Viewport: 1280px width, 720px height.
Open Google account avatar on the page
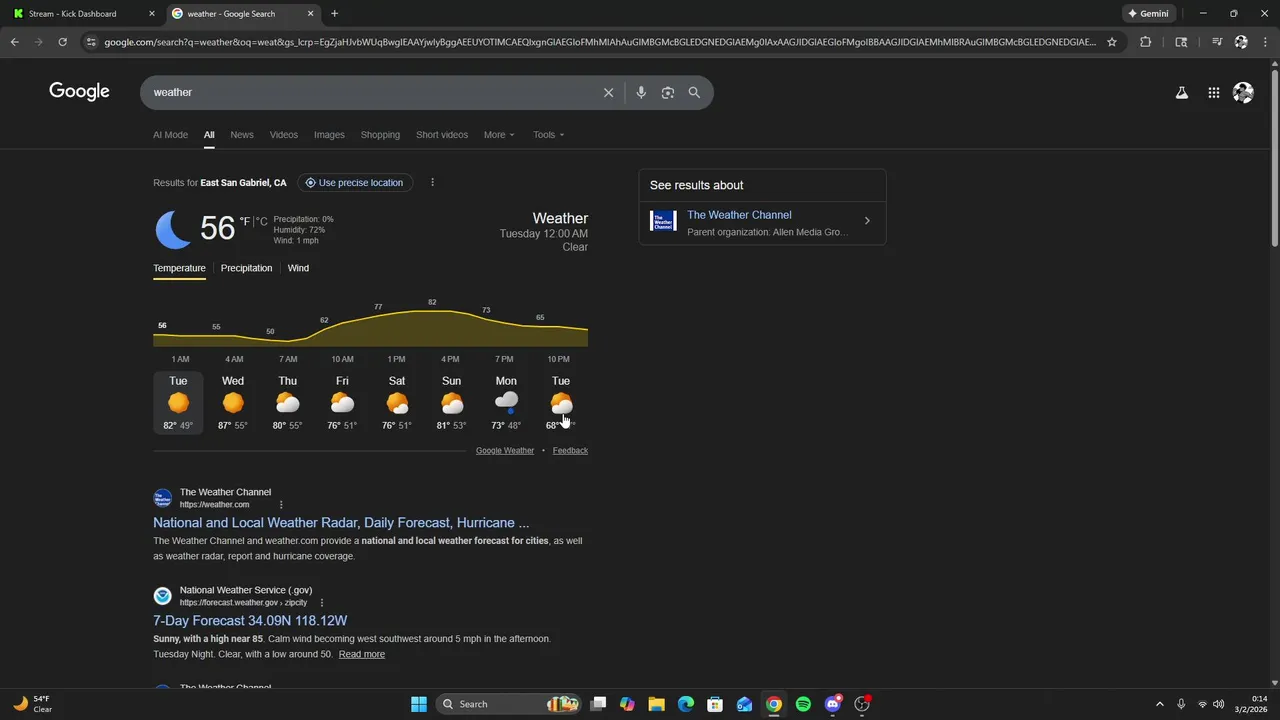click(1243, 92)
